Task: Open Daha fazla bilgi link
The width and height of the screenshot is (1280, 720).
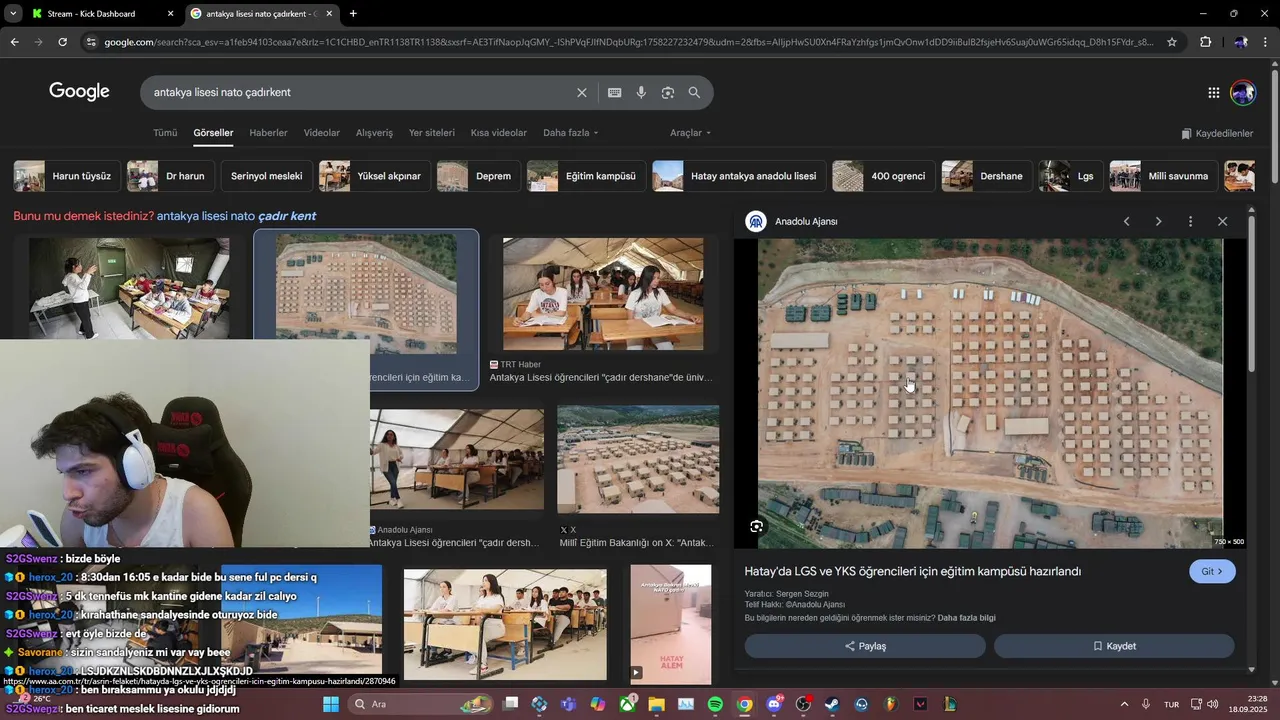Action: pos(966,618)
